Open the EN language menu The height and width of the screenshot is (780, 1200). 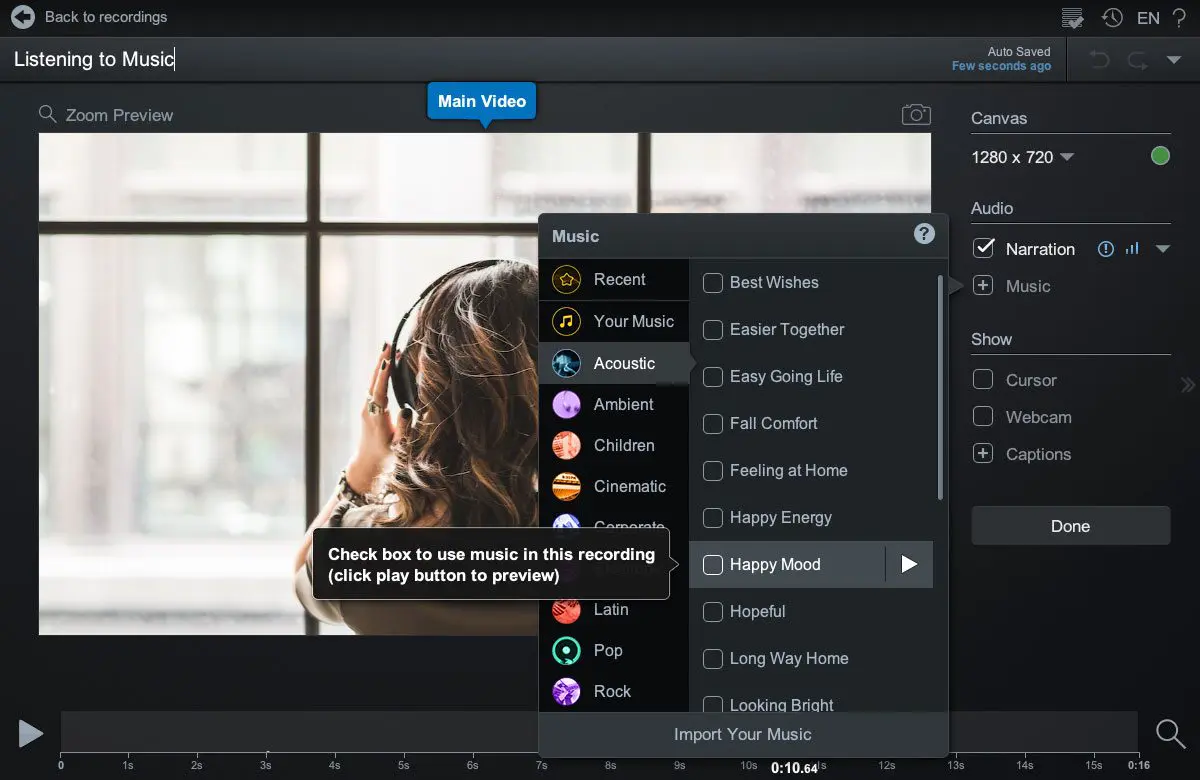[x=1148, y=17]
